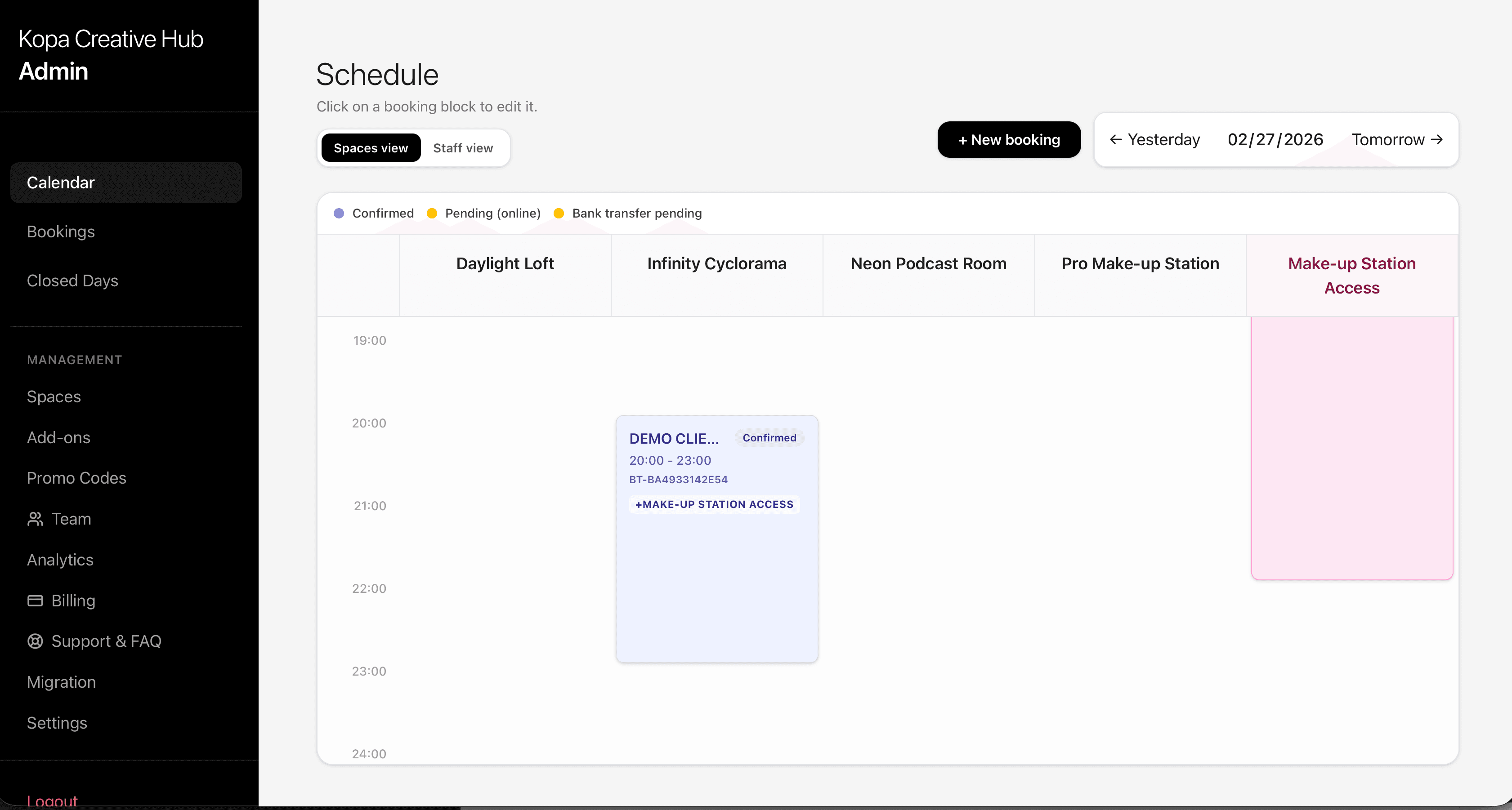Select the Spaces view toggle
1512x810 pixels.
pos(371,148)
